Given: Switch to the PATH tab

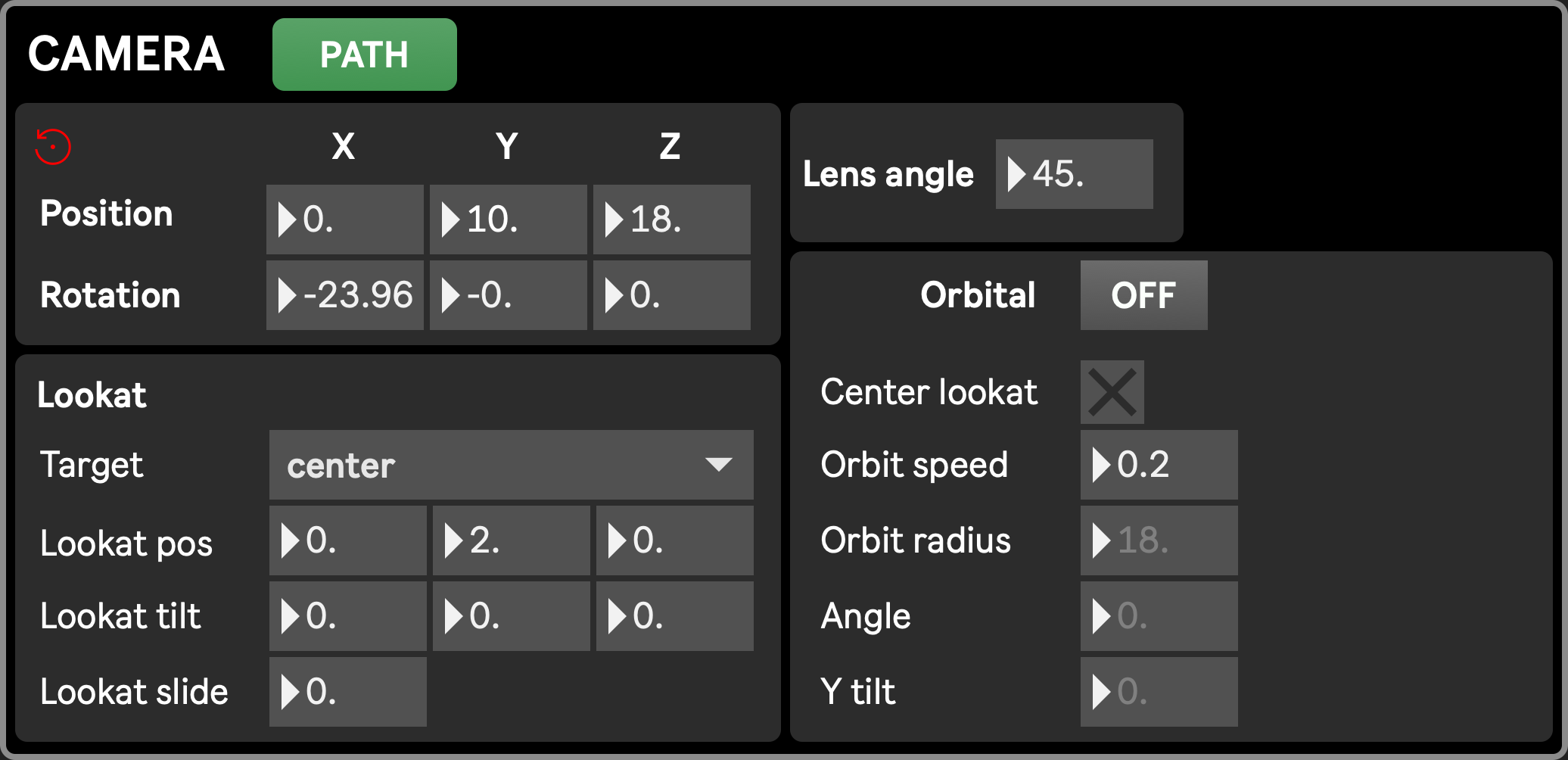Looking at the screenshot, I should point(364,55).
